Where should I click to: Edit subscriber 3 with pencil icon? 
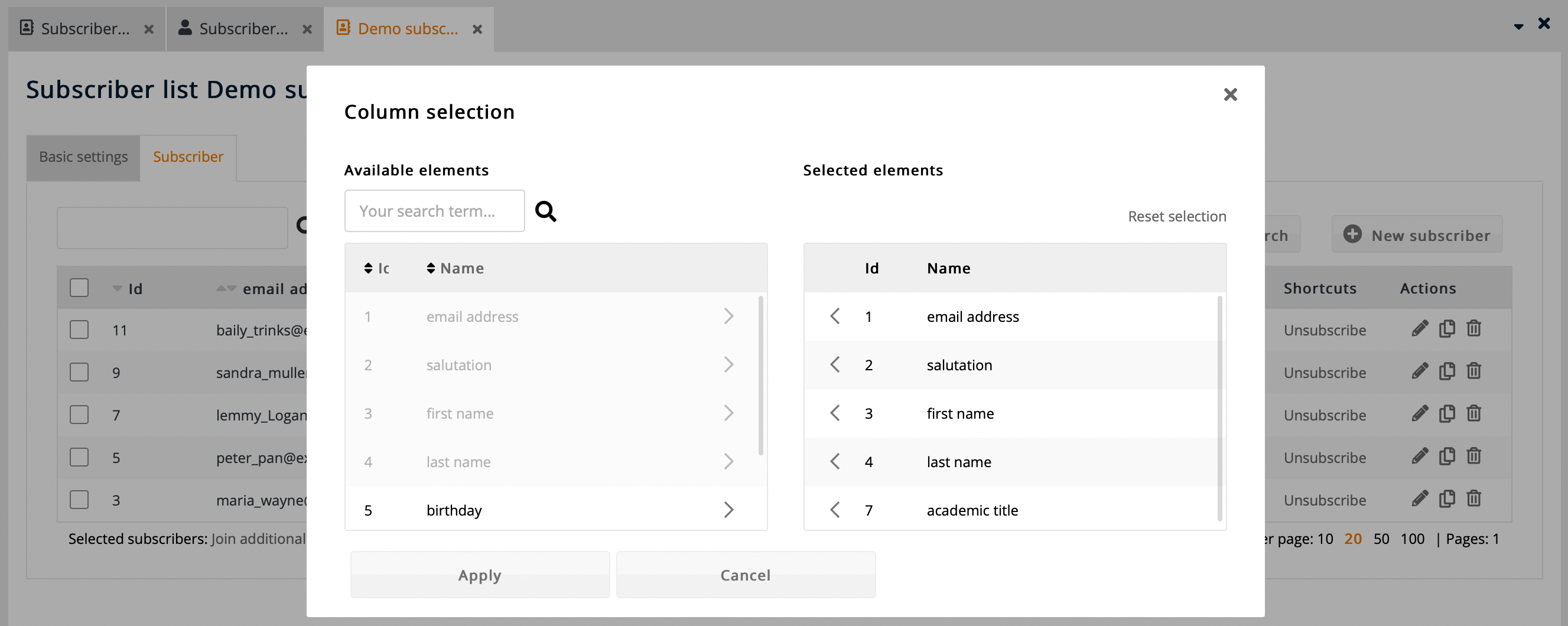pyautogui.click(x=1420, y=500)
